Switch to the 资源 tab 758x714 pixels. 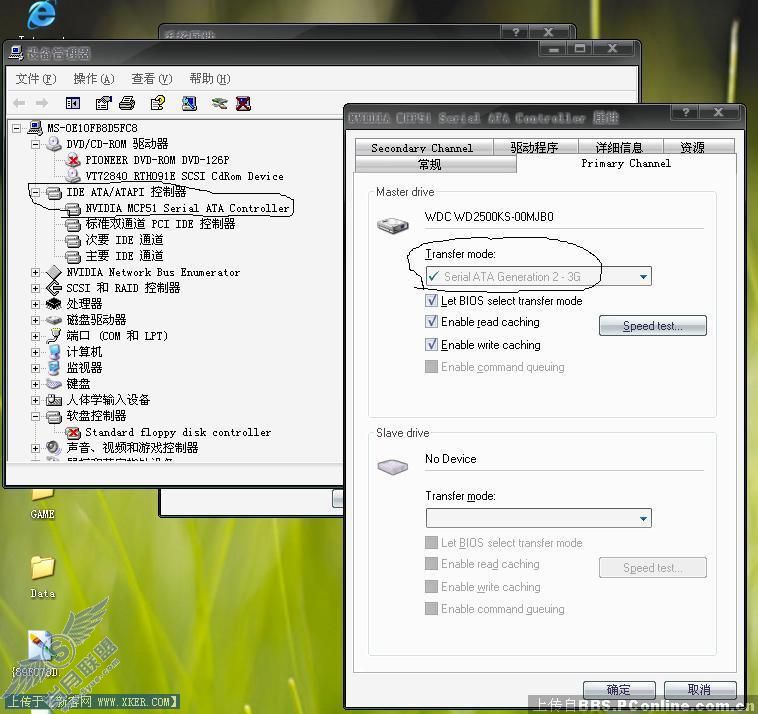click(x=698, y=147)
